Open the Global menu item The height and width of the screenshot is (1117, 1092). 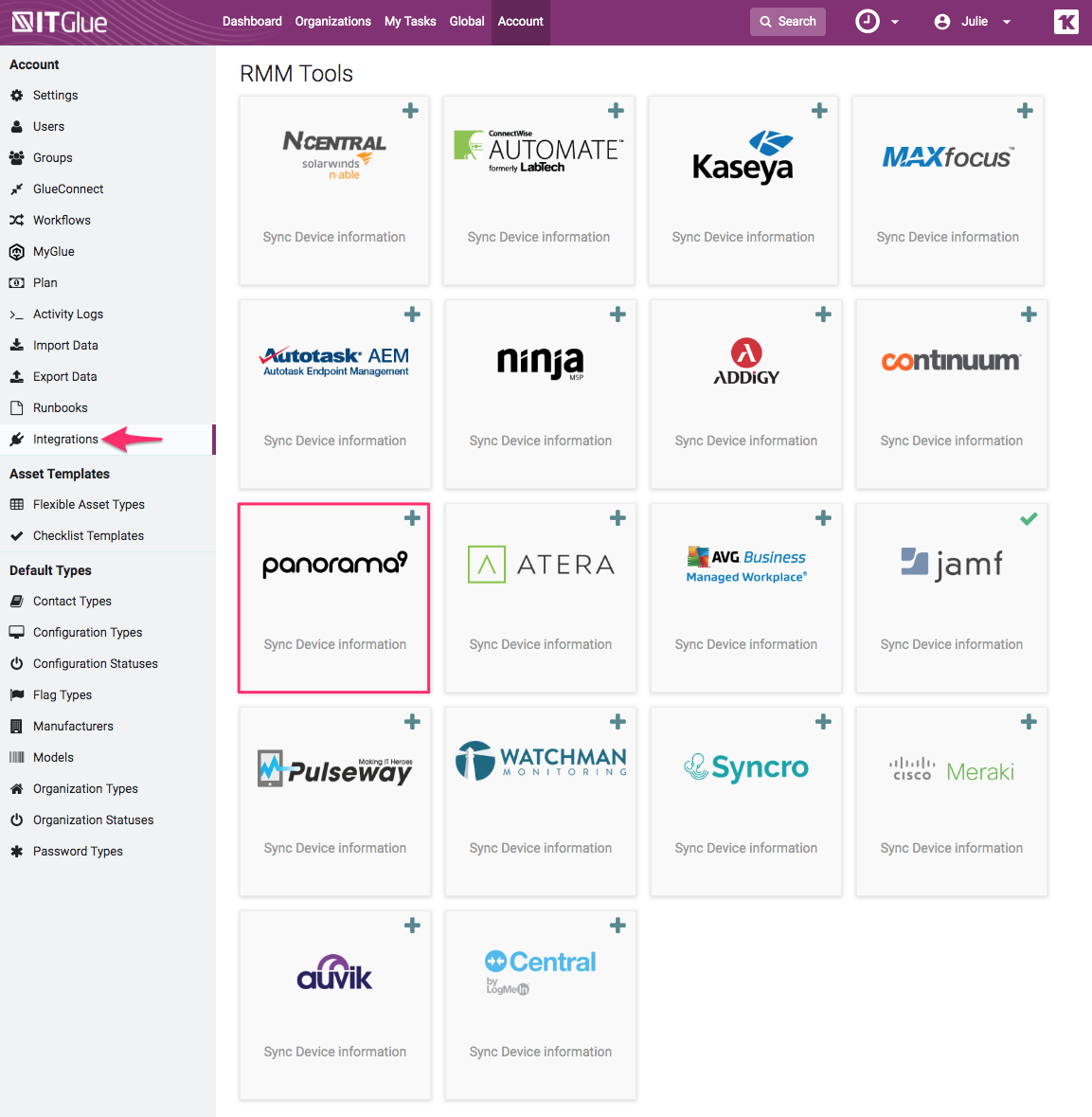(x=467, y=22)
